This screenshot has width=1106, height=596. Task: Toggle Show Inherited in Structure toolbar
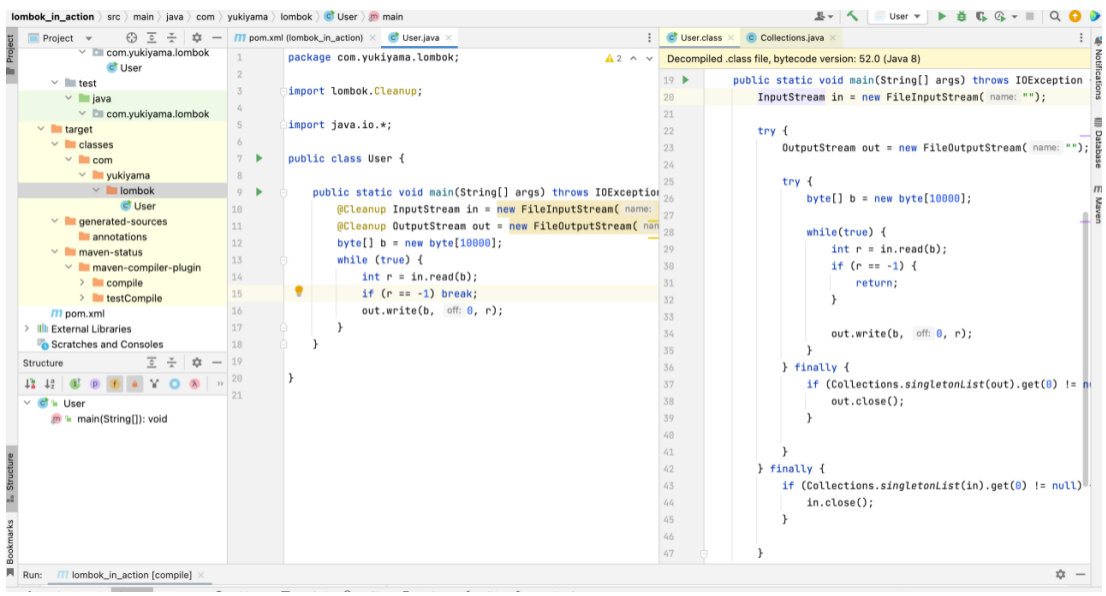pyautogui.click(x=75, y=384)
